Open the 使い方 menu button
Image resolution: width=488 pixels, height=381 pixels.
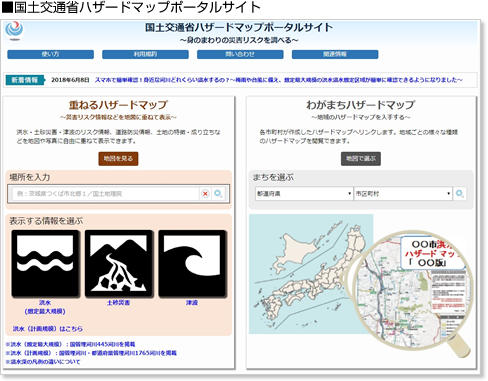coord(51,54)
